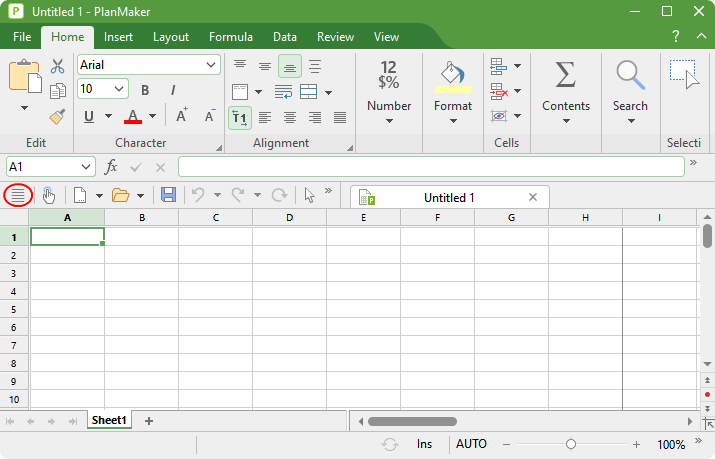The width and height of the screenshot is (715, 459).
Task: Toggle Bold formatting
Action: click(x=145, y=90)
